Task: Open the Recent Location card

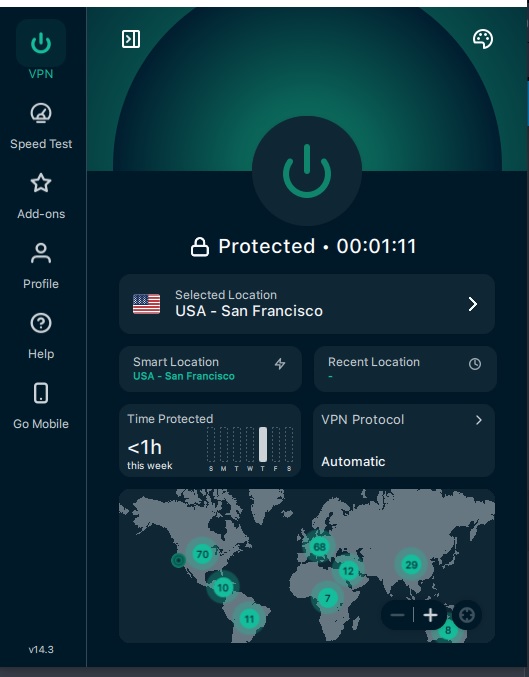Action: pos(405,369)
